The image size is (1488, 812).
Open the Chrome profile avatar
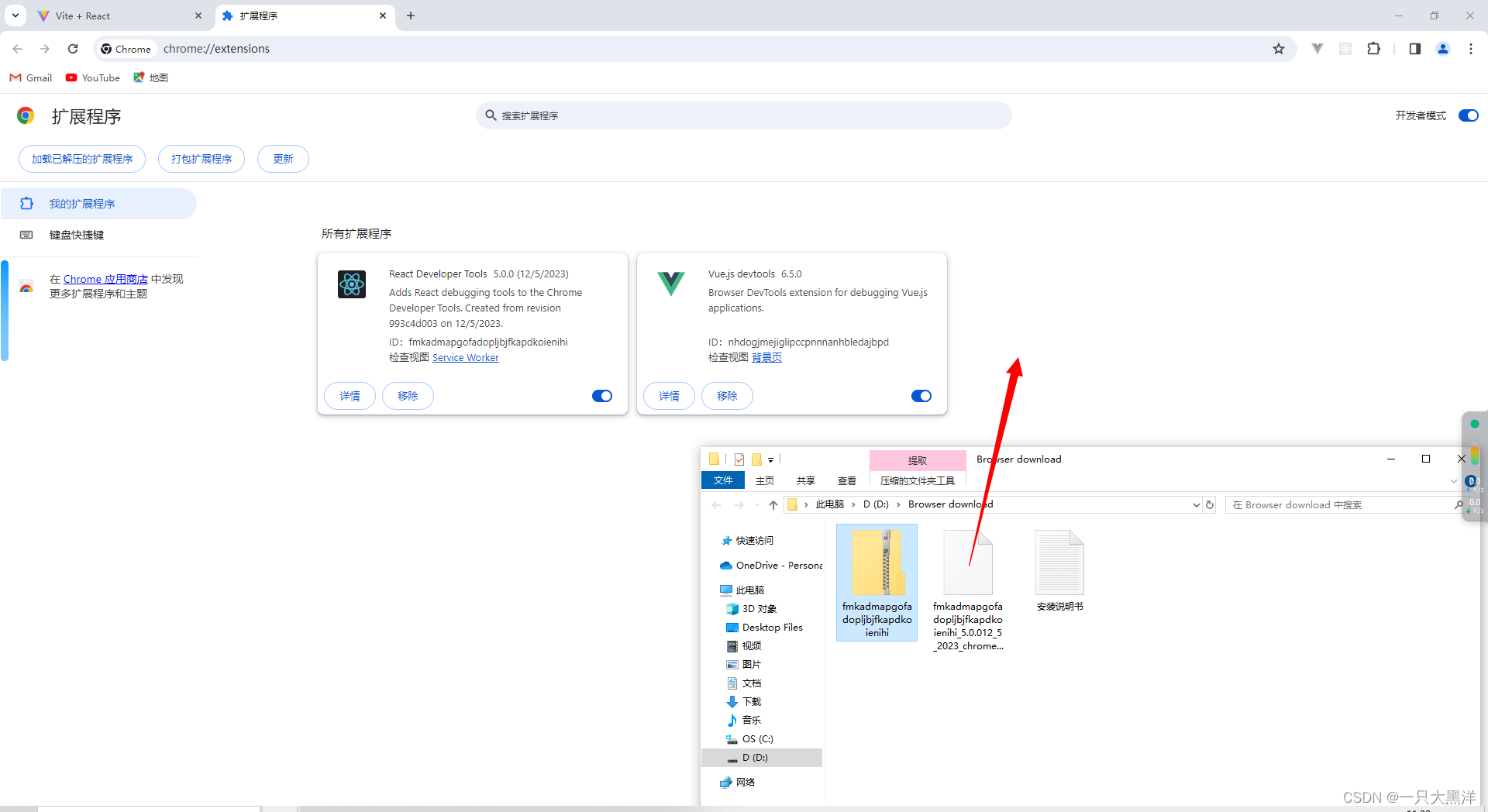(1443, 49)
